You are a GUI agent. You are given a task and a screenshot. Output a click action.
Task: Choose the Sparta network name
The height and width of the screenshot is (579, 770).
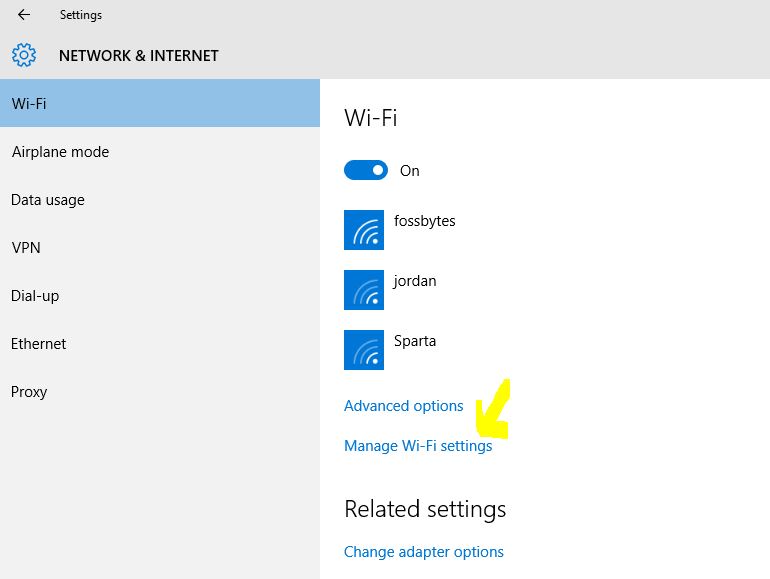point(415,341)
